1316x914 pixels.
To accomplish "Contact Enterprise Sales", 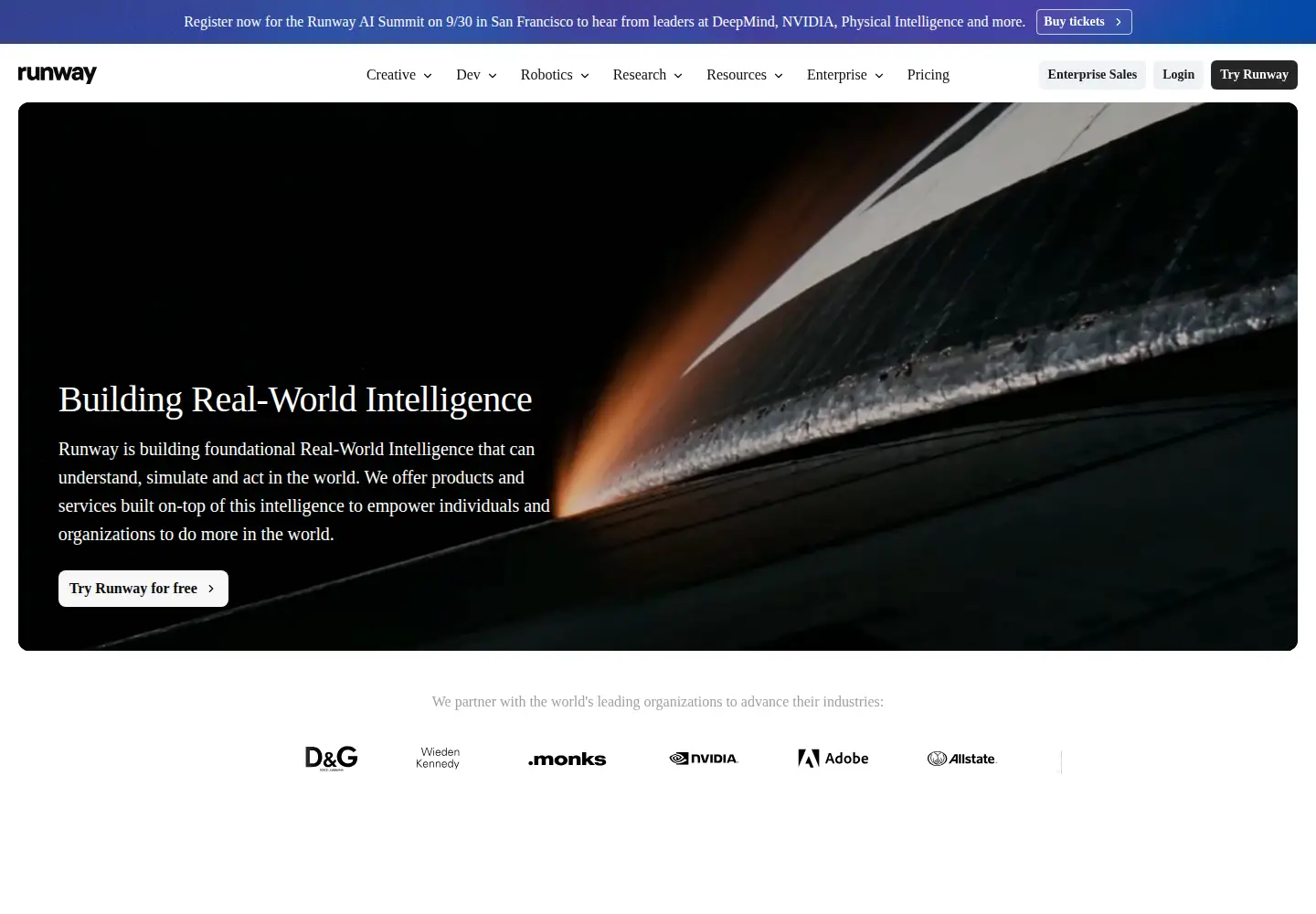I will point(1092,75).
